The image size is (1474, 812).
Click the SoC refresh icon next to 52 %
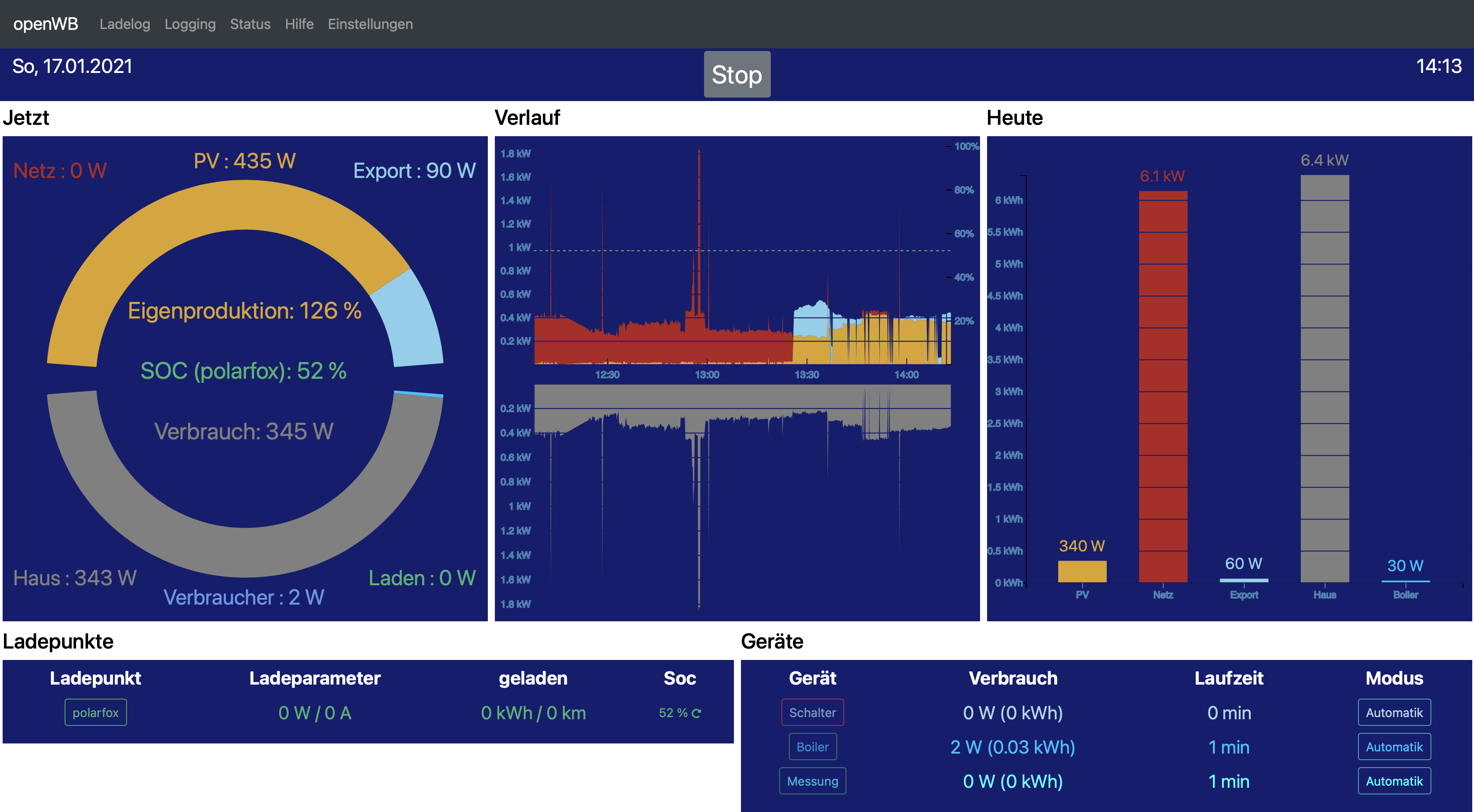point(697,713)
